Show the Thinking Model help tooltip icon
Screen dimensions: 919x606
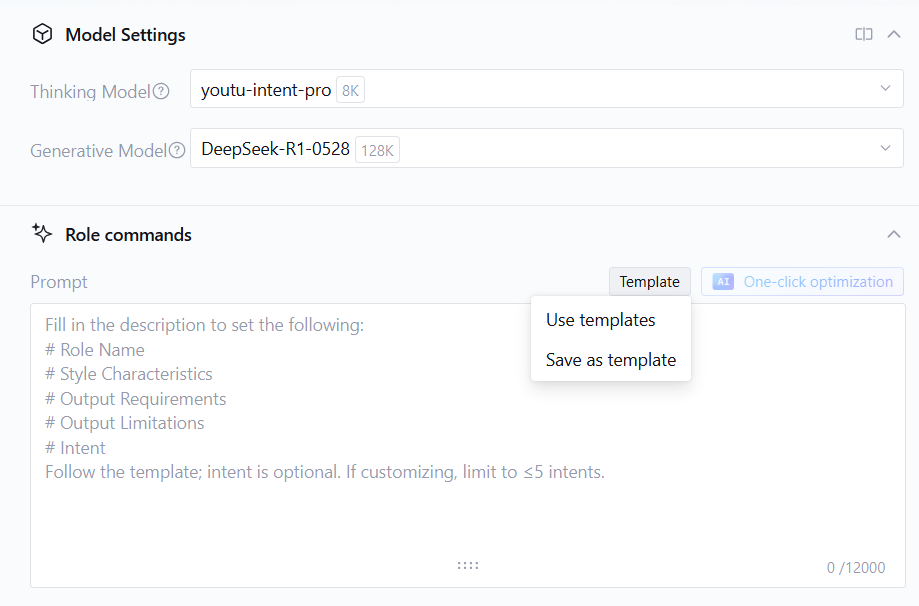coord(160,91)
